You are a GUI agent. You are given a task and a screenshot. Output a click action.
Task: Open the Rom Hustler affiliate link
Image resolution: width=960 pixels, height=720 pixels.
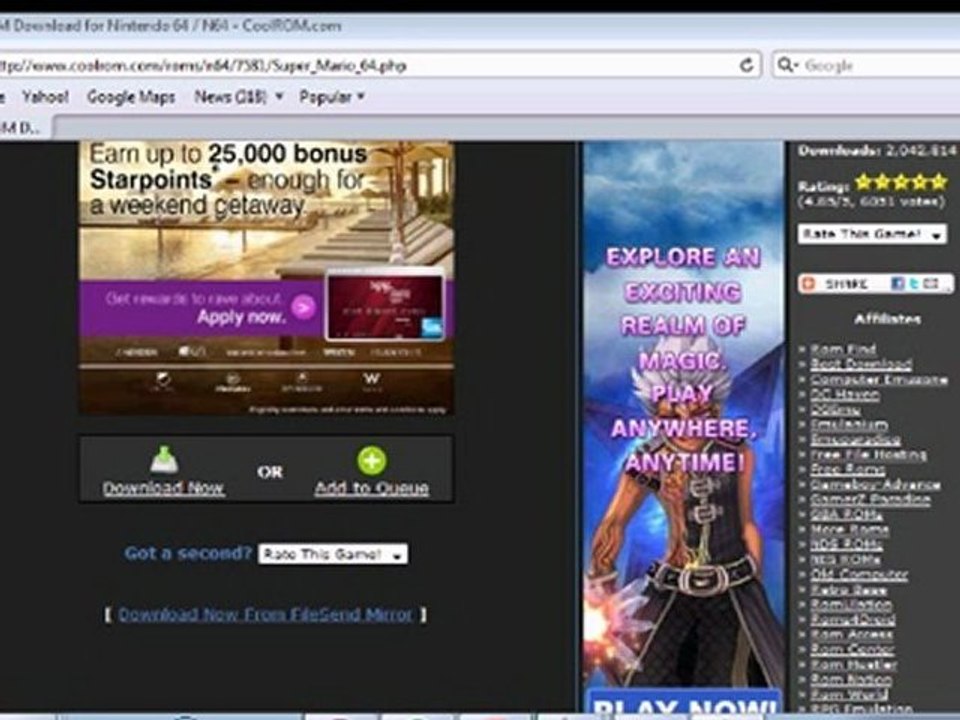(x=853, y=664)
